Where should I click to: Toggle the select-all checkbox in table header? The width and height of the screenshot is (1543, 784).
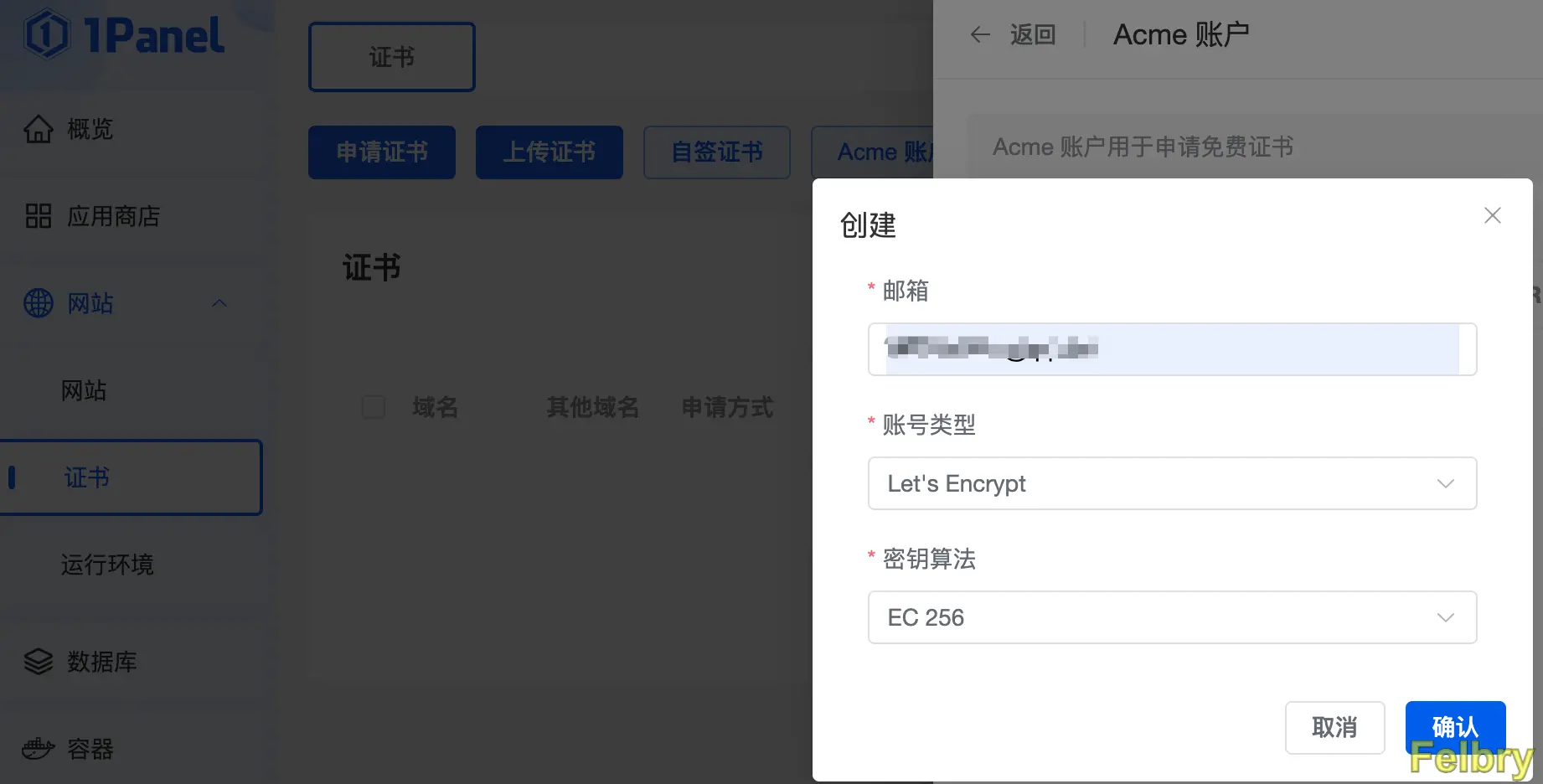374,407
